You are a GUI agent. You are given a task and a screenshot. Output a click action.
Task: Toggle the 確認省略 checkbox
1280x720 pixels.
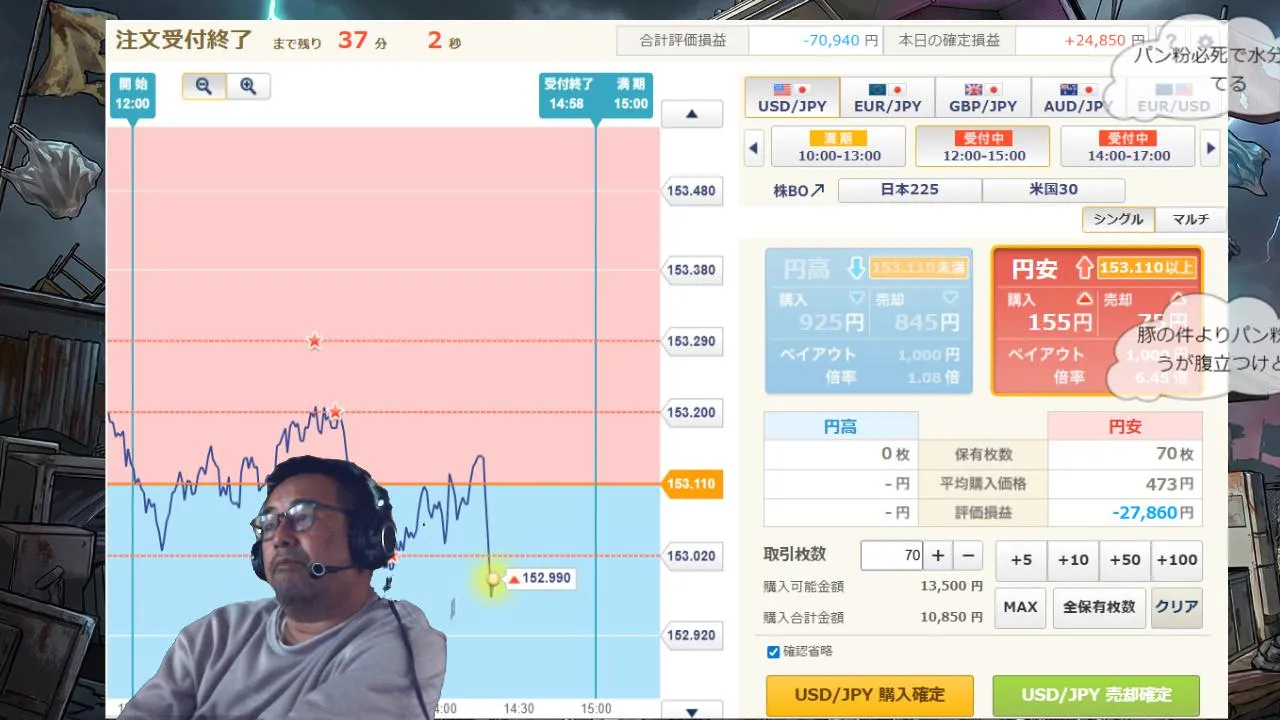pyautogui.click(x=773, y=652)
